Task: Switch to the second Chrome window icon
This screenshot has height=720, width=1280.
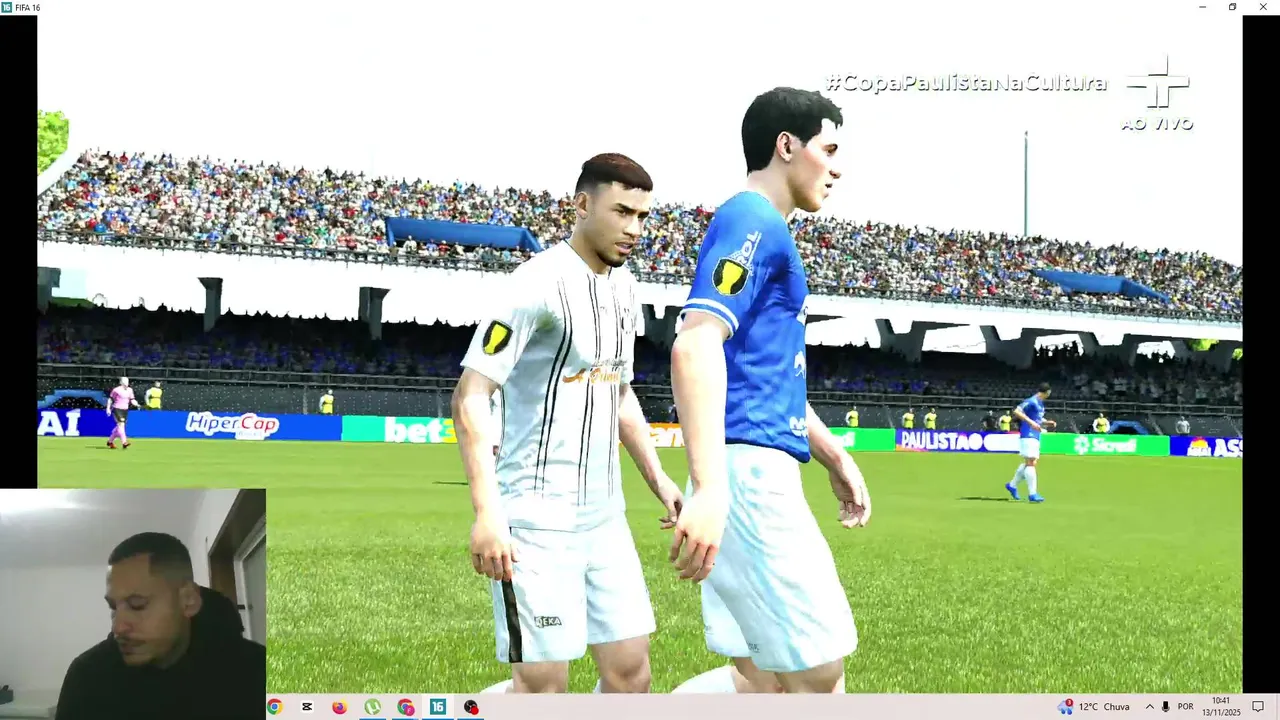Action: 405,707
